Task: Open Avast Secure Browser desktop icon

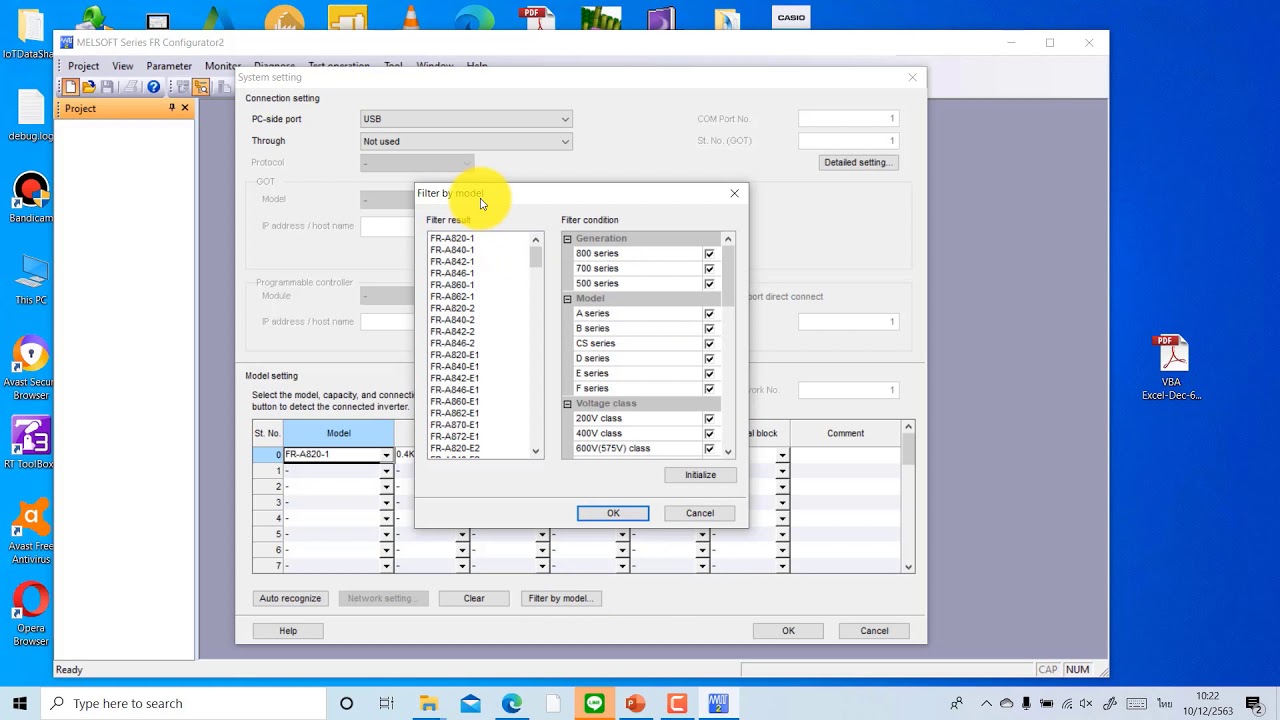Action: (x=31, y=368)
